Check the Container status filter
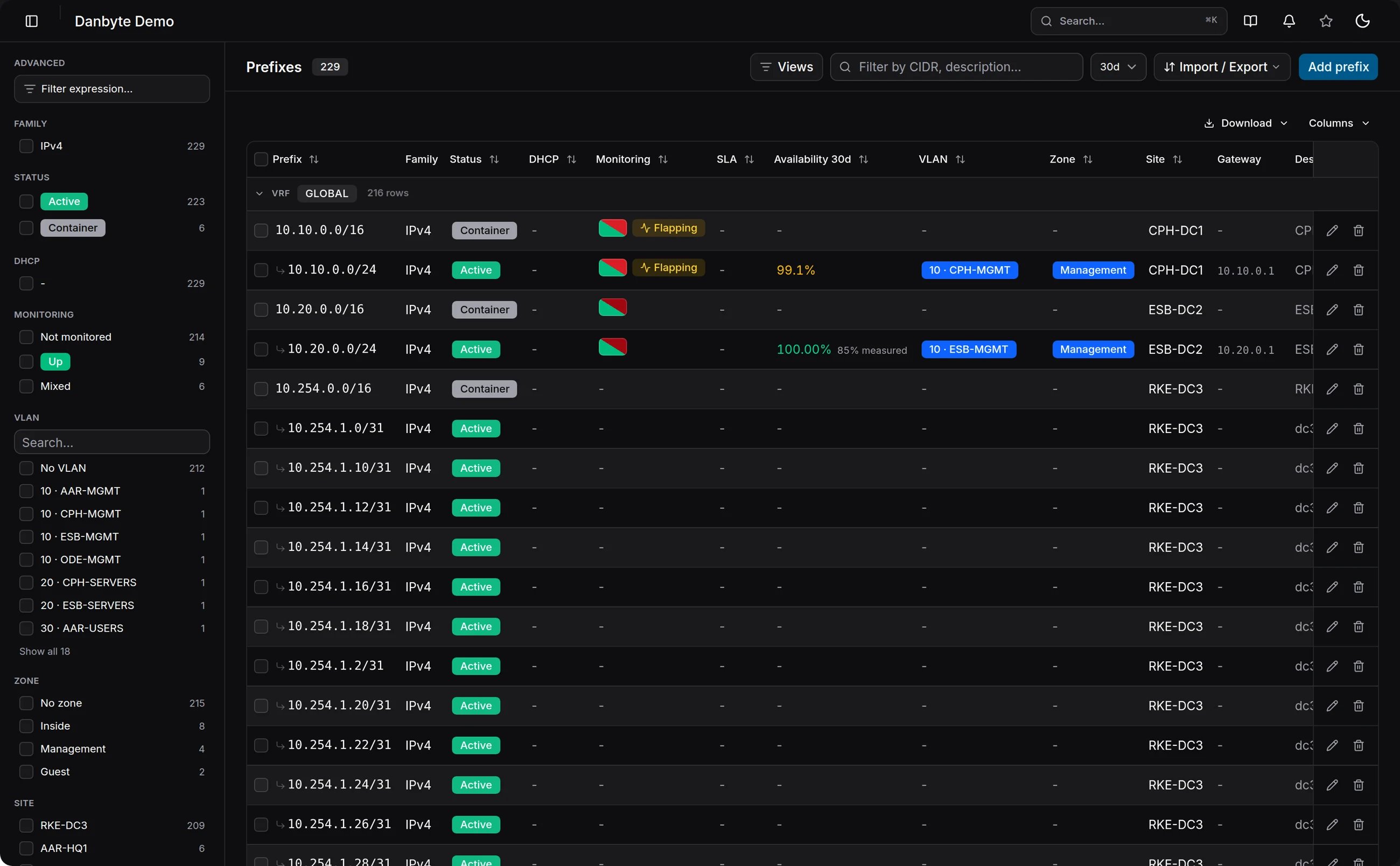Screen dimensions: 1400x866 pos(26,228)
